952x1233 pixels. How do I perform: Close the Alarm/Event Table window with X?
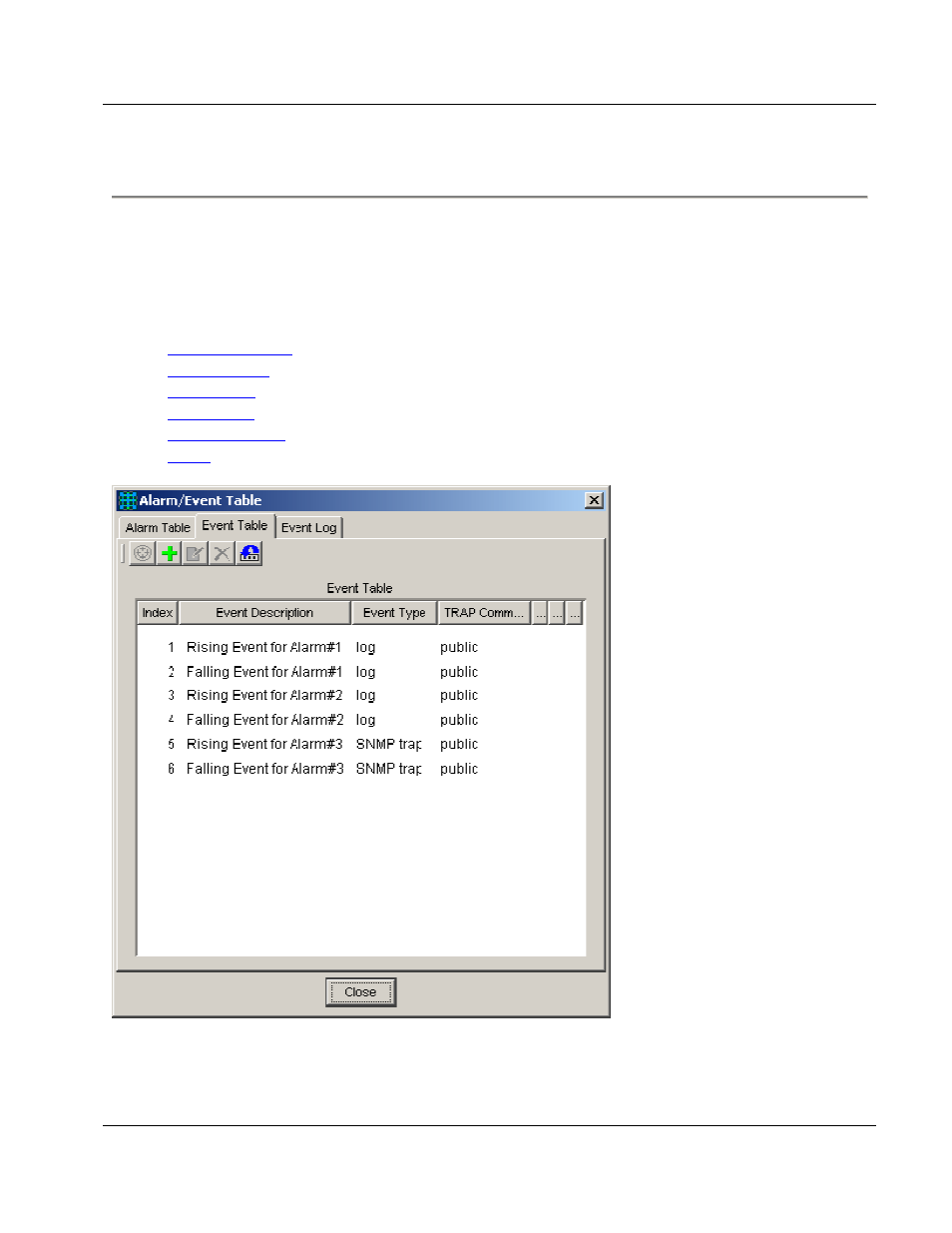[x=594, y=500]
